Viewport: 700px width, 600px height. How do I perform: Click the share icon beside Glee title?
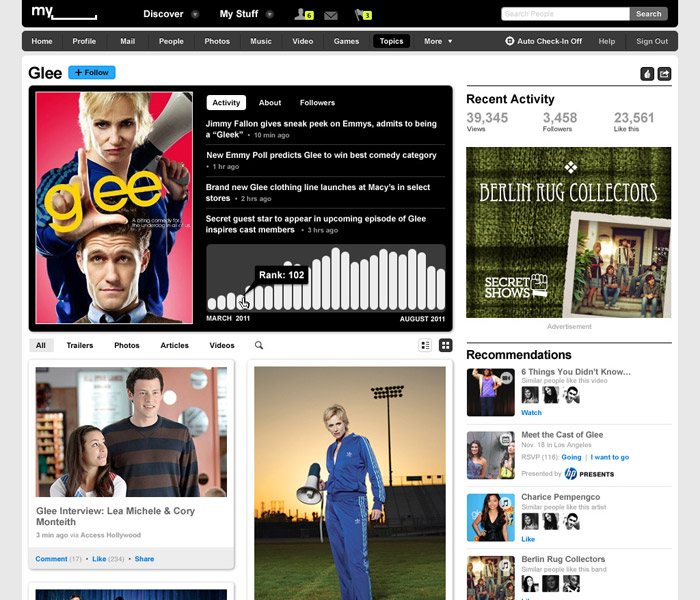pos(664,74)
